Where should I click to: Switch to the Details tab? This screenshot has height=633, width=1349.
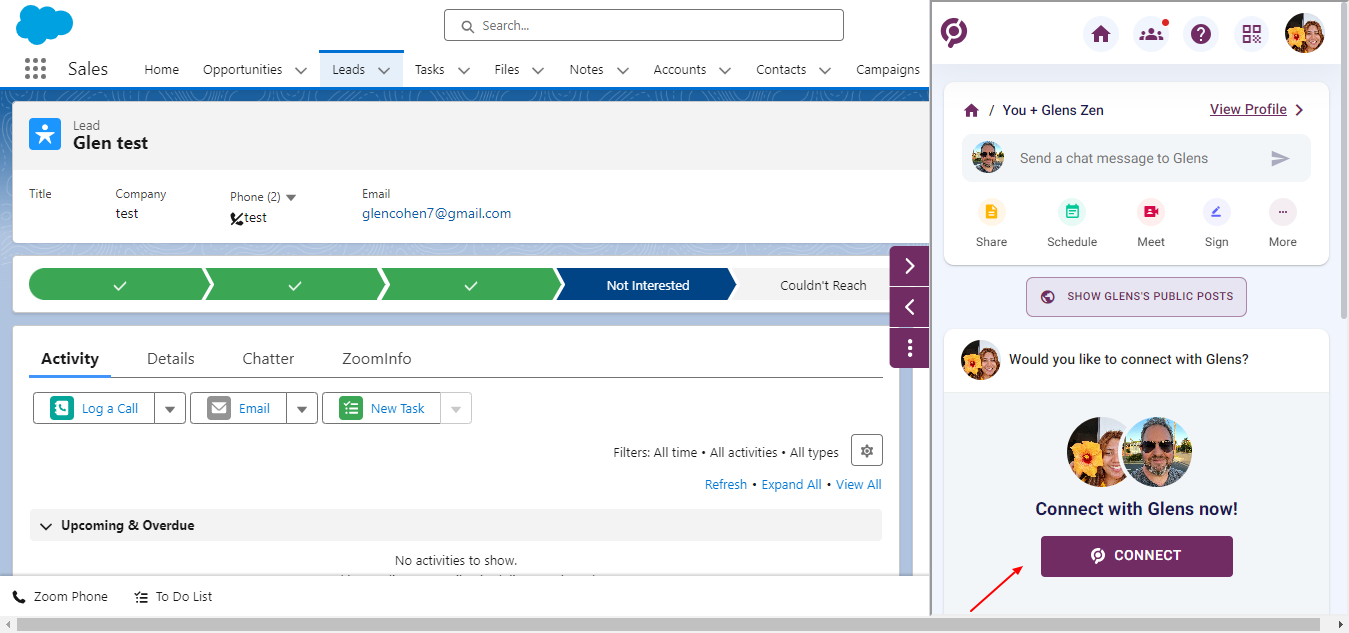tap(171, 358)
